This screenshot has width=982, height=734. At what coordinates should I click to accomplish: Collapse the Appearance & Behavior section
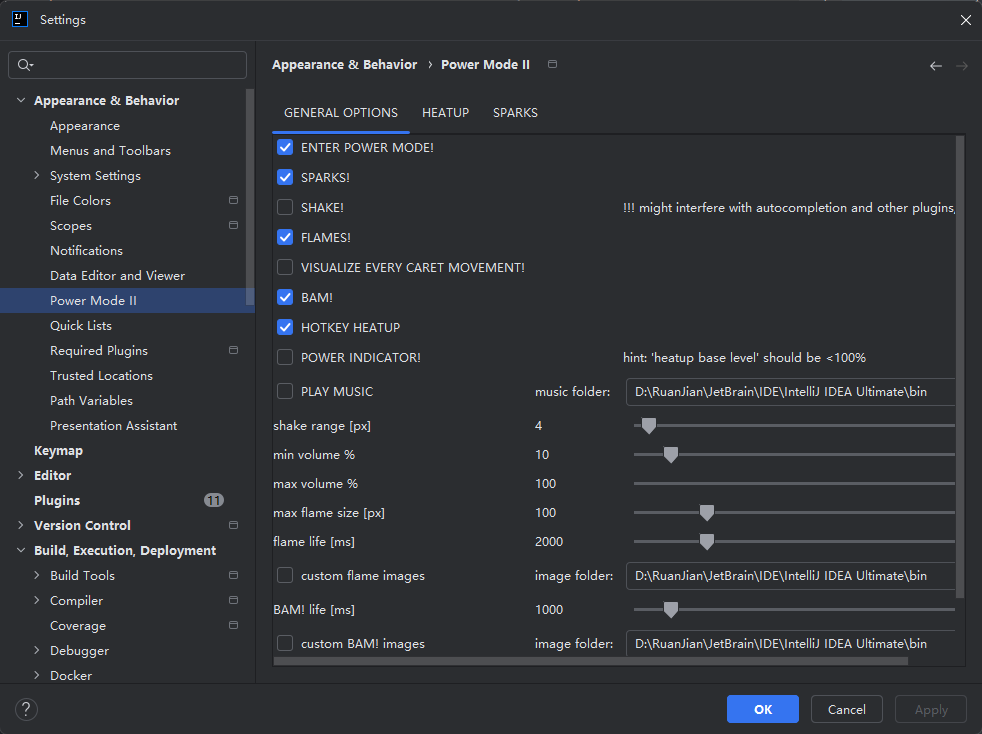click(x=21, y=101)
